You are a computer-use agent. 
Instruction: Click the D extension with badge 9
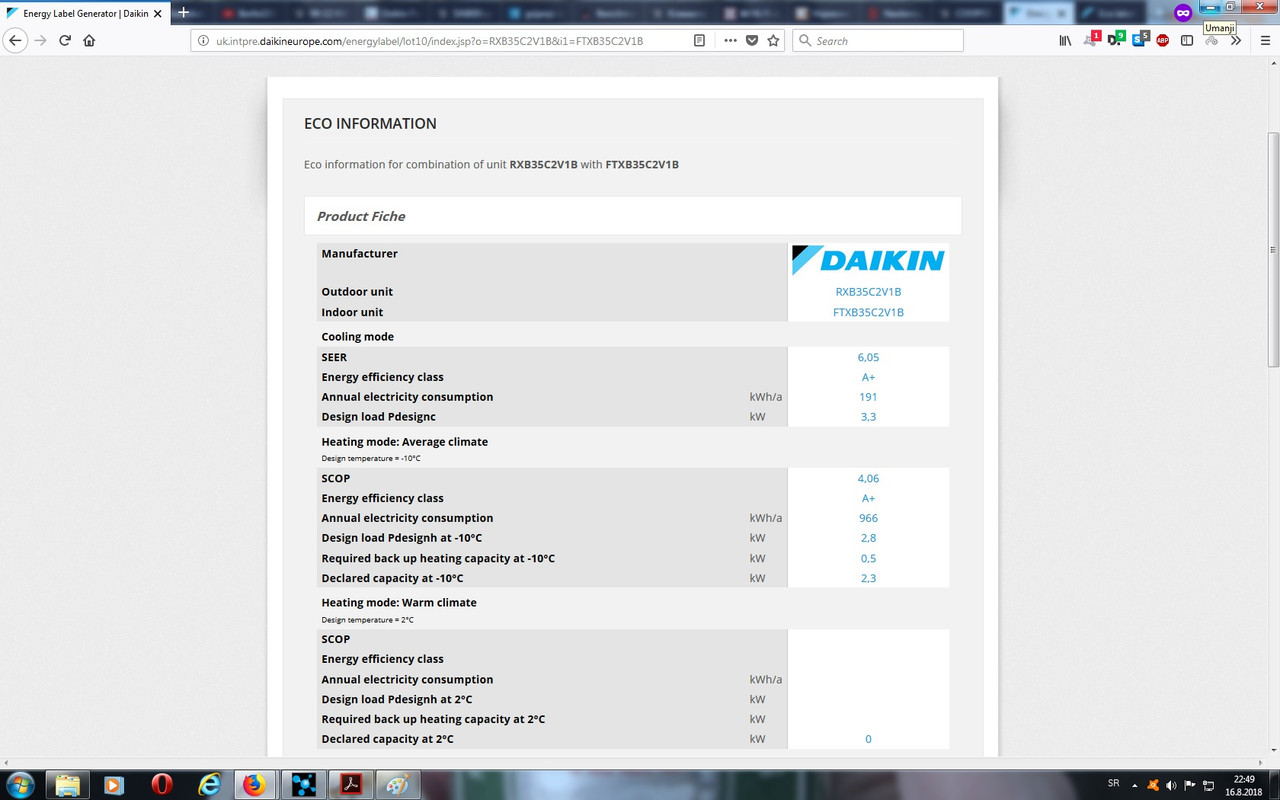pos(1115,40)
